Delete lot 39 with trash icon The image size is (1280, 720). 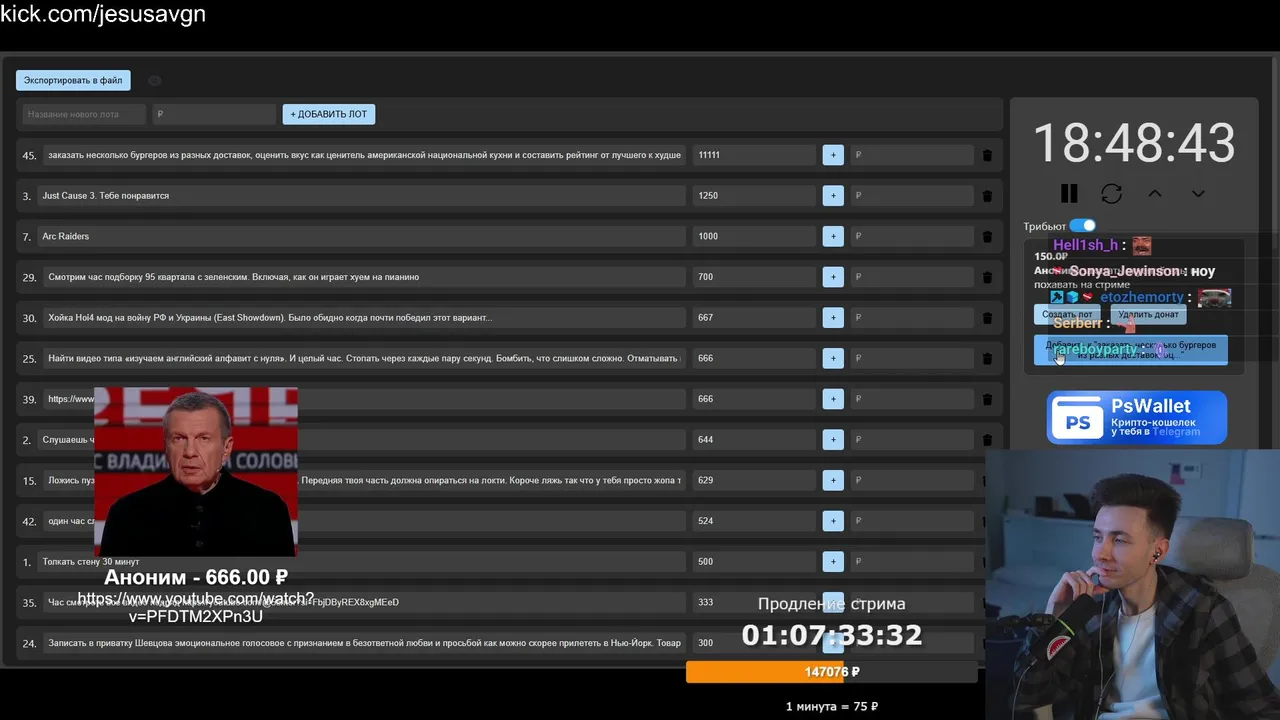coord(987,399)
